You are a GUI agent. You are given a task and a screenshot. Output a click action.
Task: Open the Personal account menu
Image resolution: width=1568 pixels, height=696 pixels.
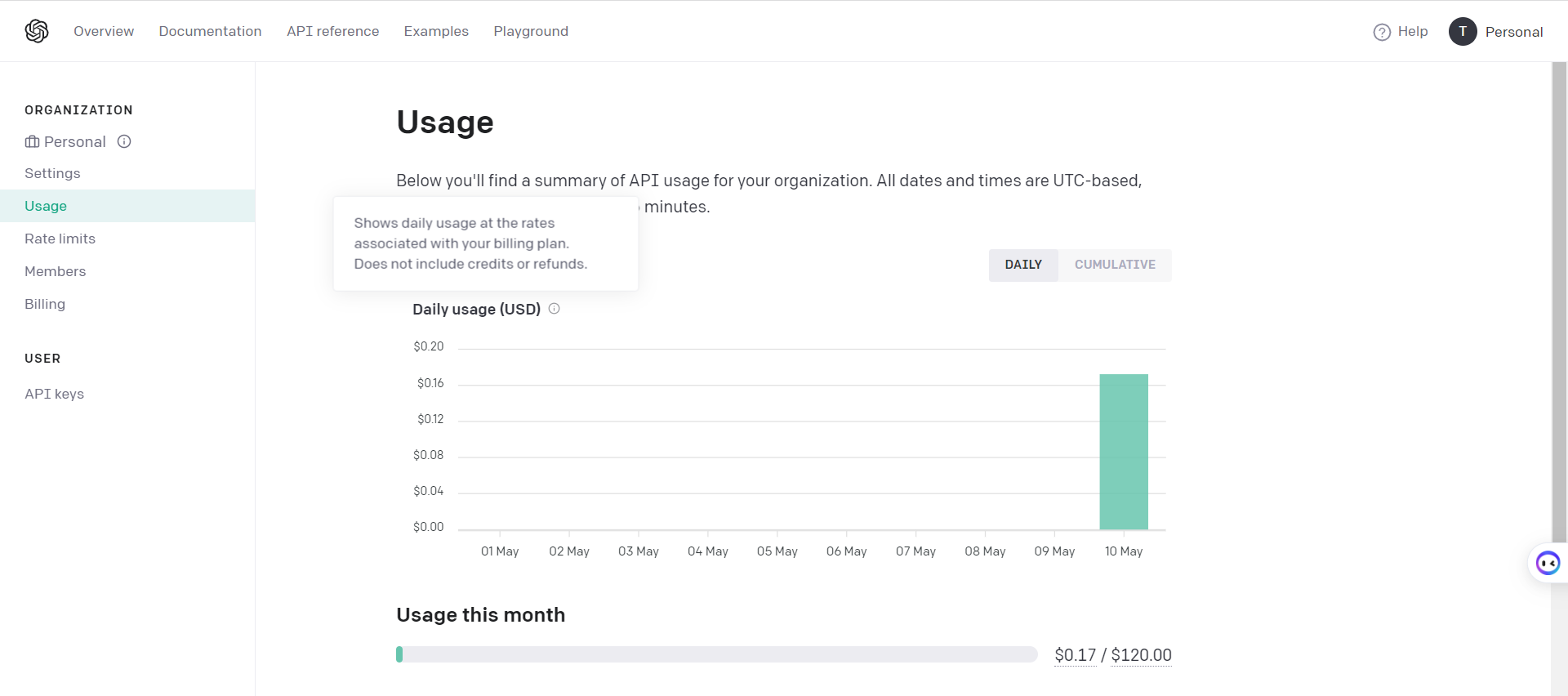tap(1513, 32)
